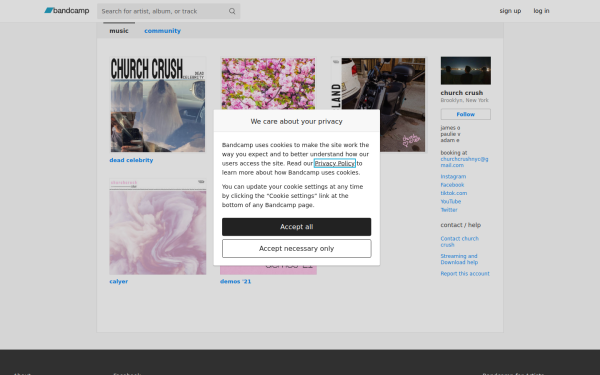Open the pink blossoms album cover
This screenshot has width=600, height=375.
pos(268,83)
